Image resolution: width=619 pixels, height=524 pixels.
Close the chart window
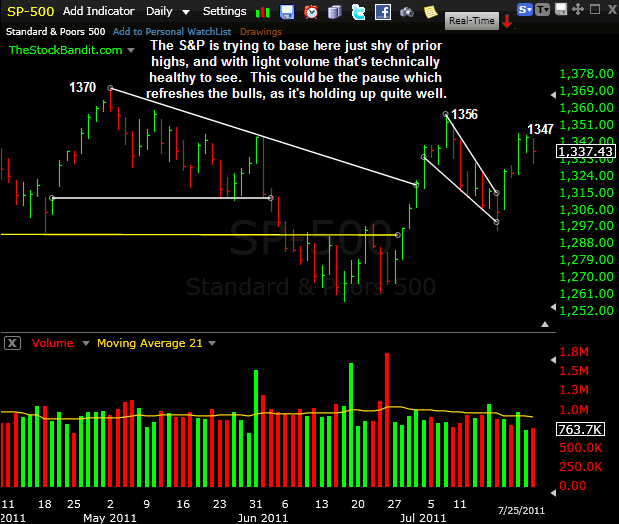point(612,9)
